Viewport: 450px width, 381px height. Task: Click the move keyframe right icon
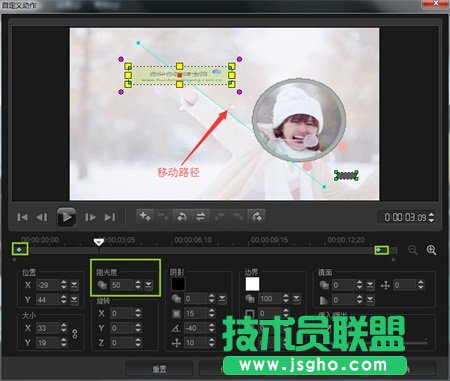238,216
